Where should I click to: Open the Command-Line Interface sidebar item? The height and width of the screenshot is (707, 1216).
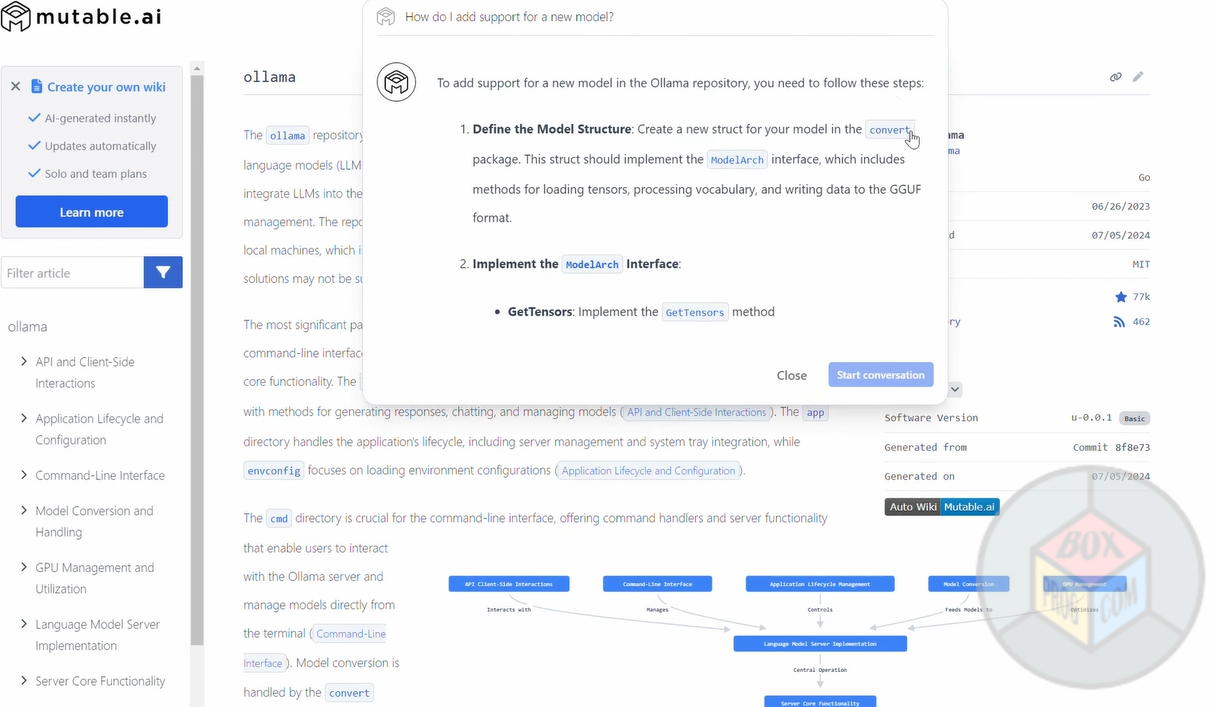[100, 476]
